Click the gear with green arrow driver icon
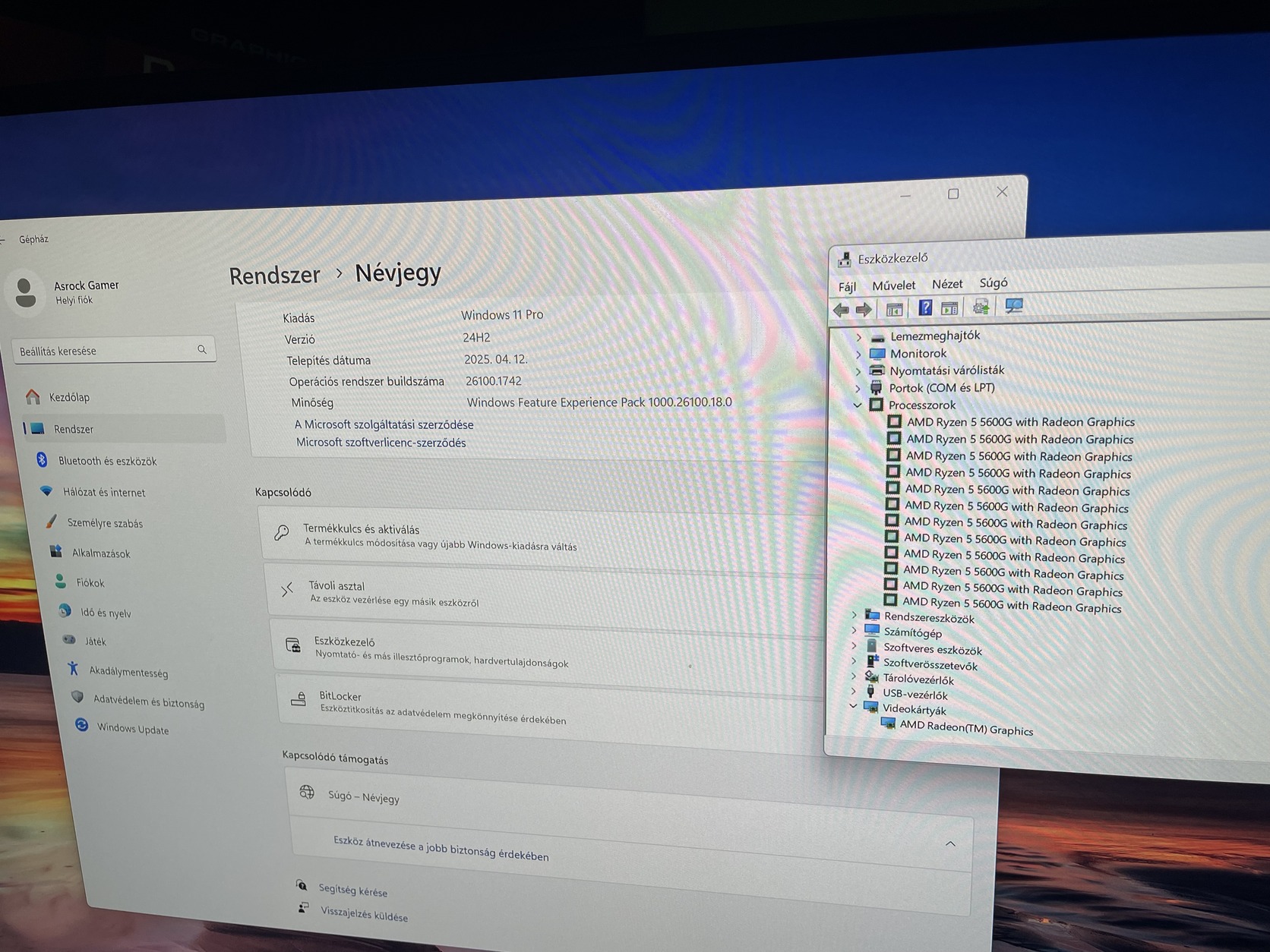Viewport: 1270px width, 952px height. point(981,307)
